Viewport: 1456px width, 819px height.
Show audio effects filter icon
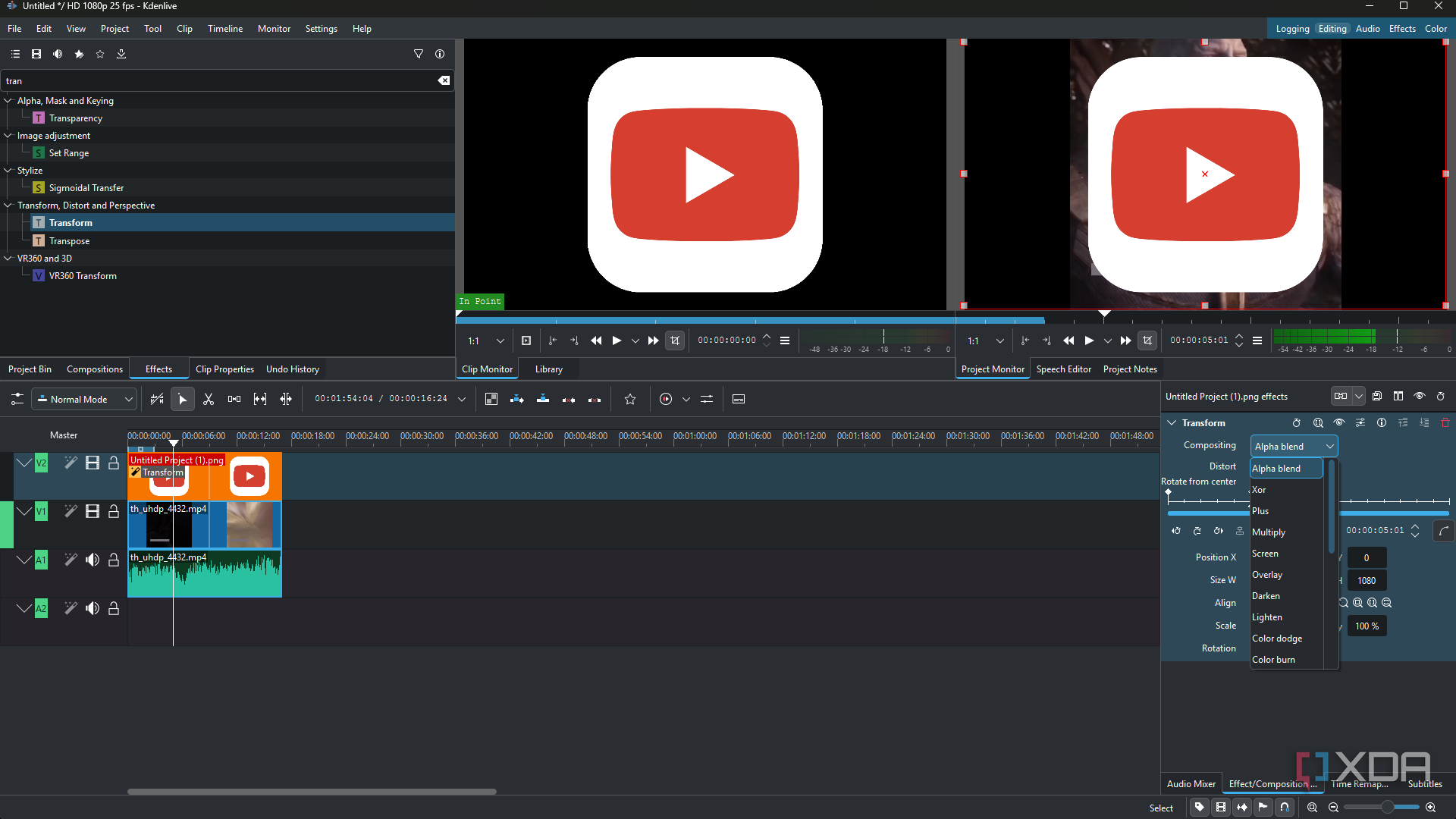[x=58, y=54]
